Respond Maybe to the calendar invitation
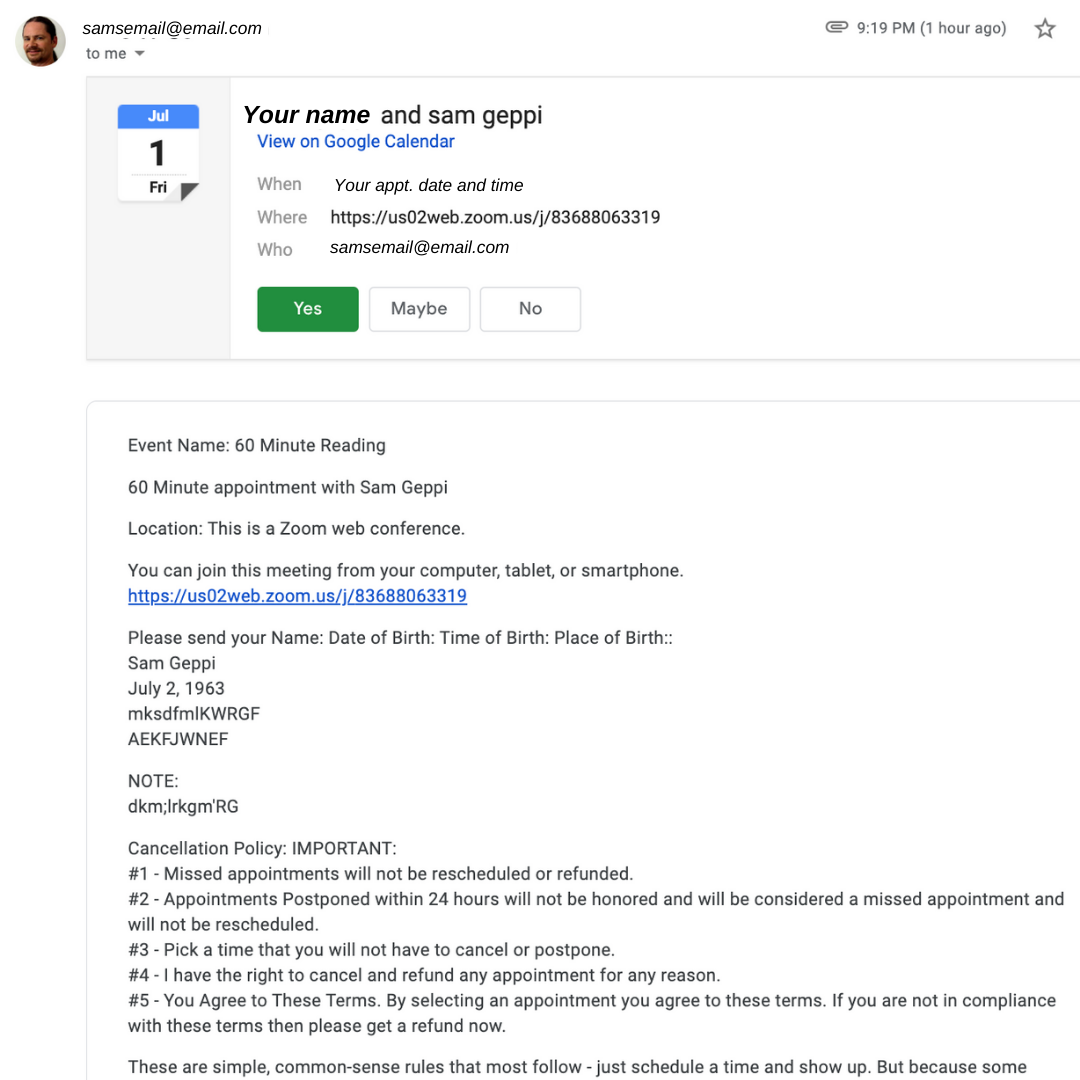Screen dimensions: 1080x1080 (419, 309)
